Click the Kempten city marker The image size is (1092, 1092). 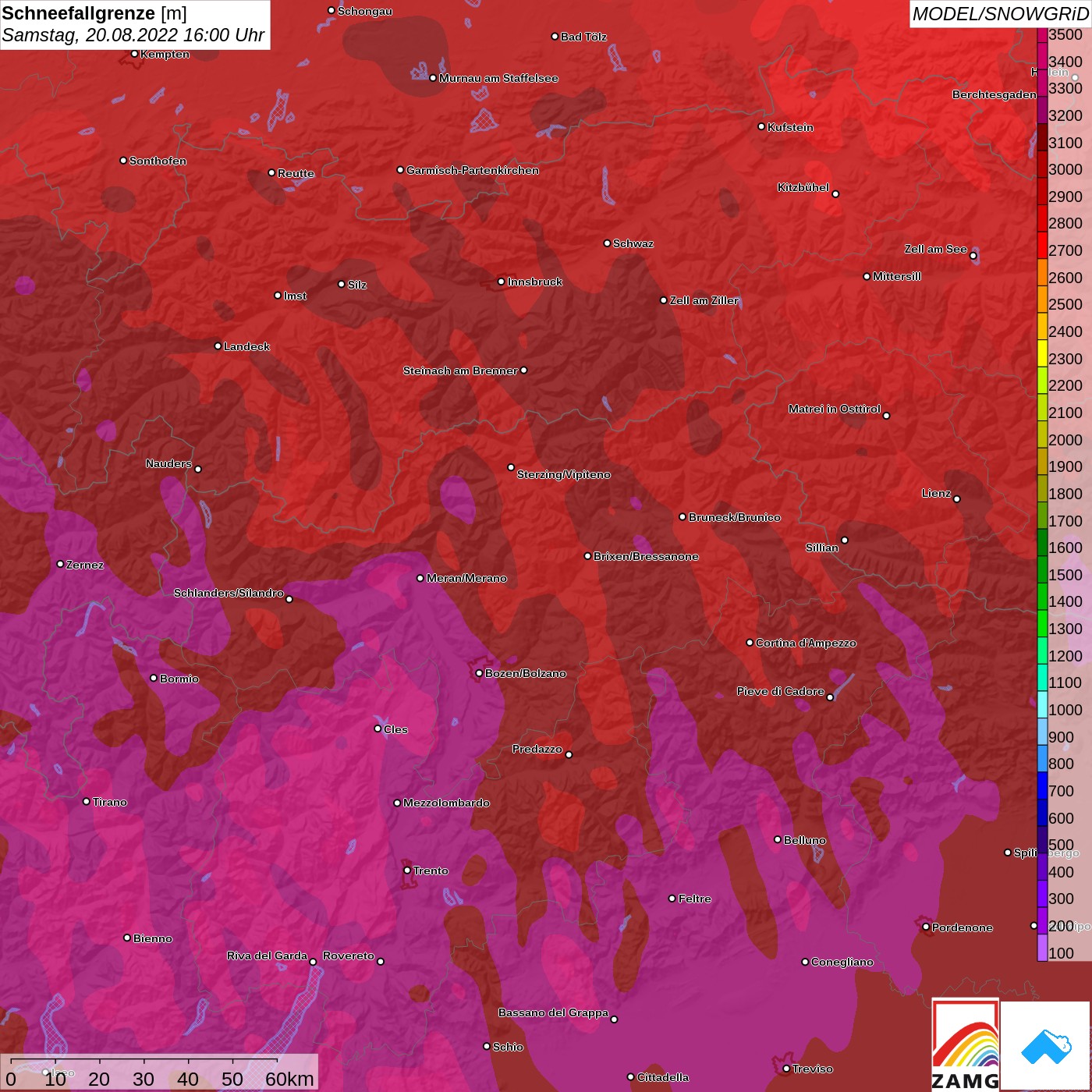click(x=134, y=54)
